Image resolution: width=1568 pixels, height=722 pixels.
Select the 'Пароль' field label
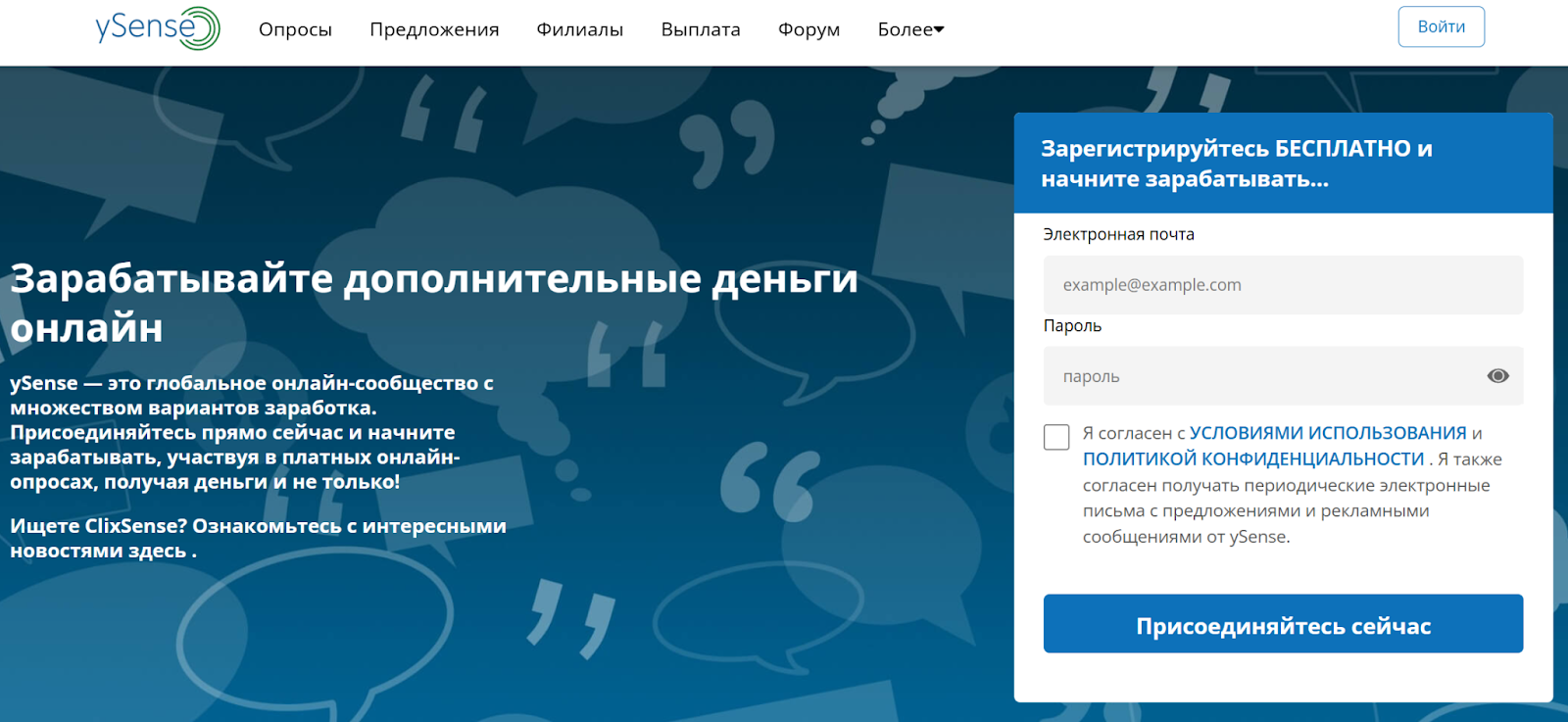(x=1072, y=325)
